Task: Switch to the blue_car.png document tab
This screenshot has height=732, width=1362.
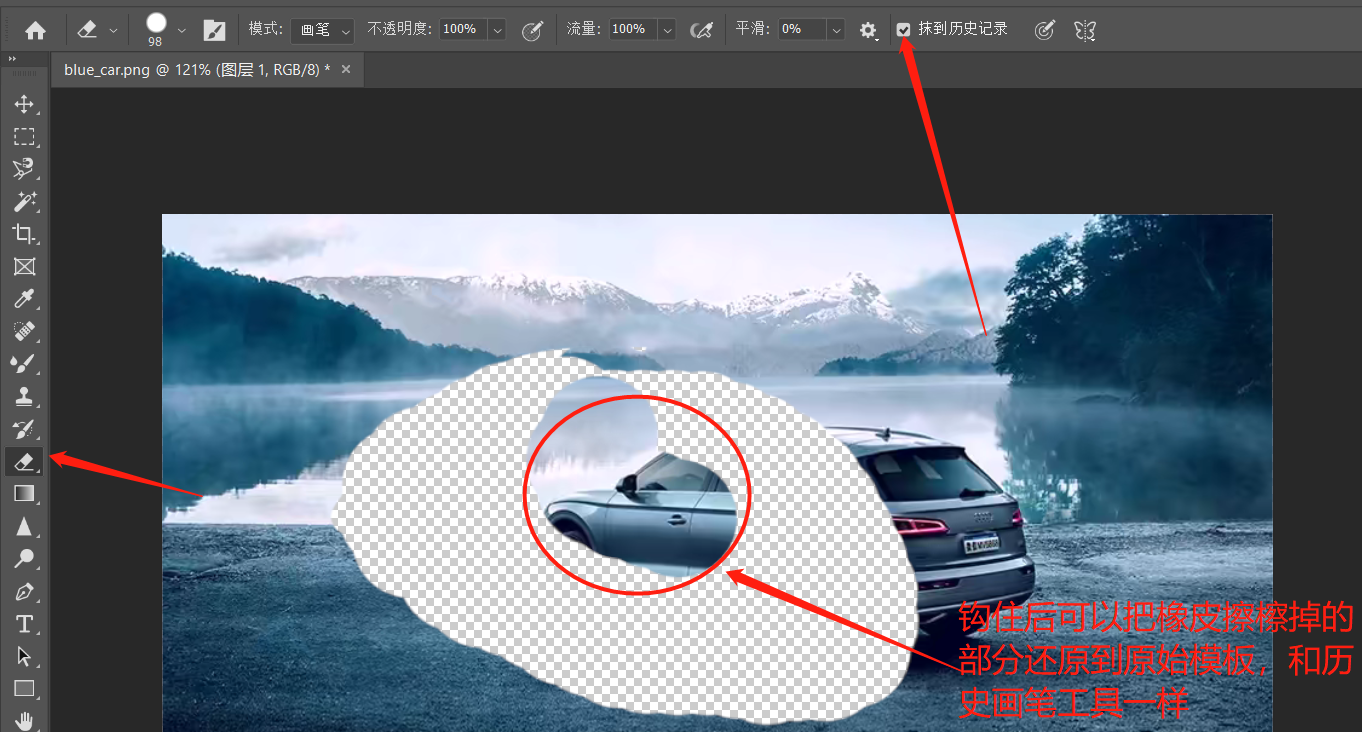Action: (x=197, y=70)
